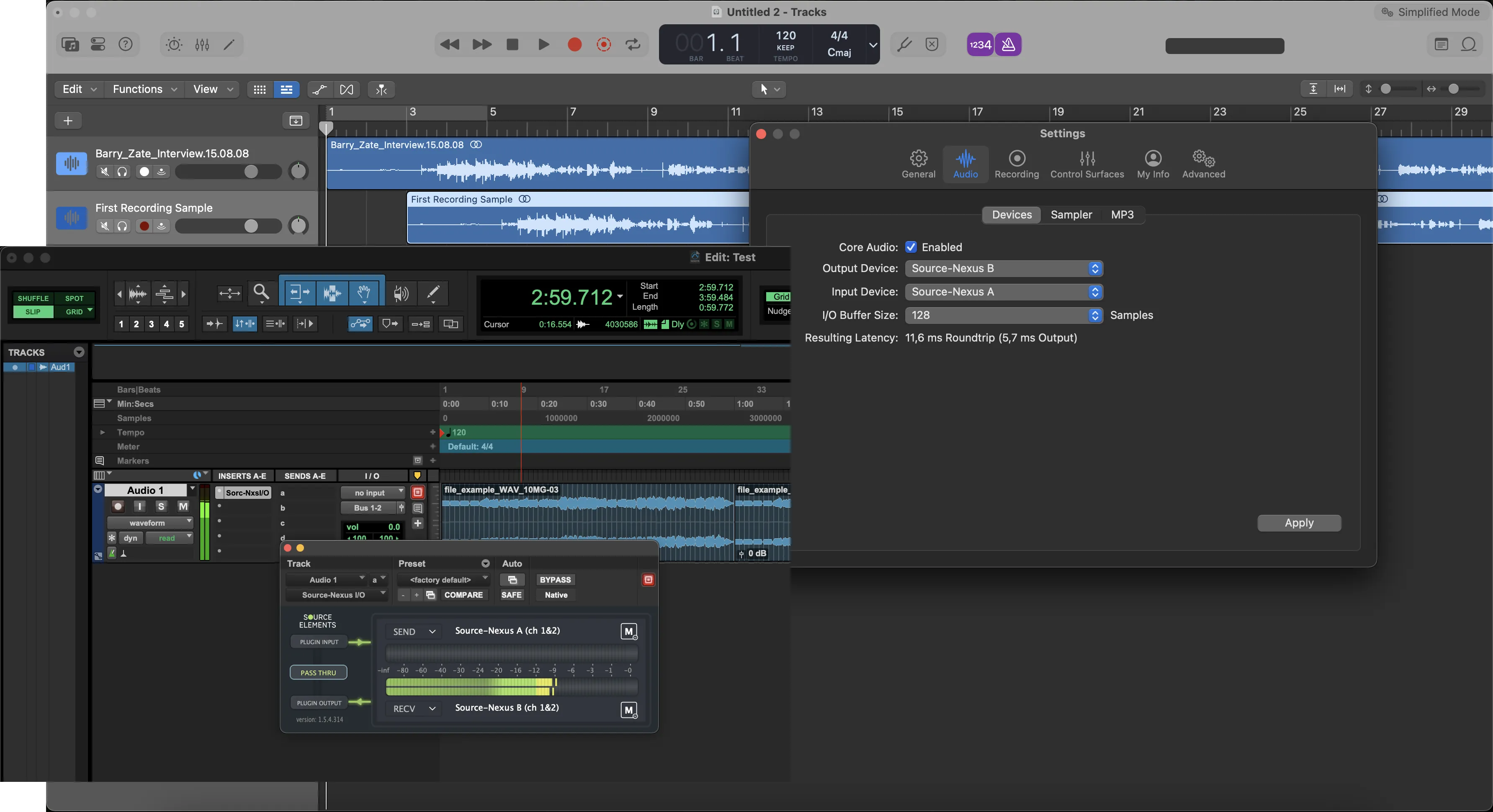The image size is (1493, 812).
Task: Click the Apply button in Settings
Action: (1299, 523)
